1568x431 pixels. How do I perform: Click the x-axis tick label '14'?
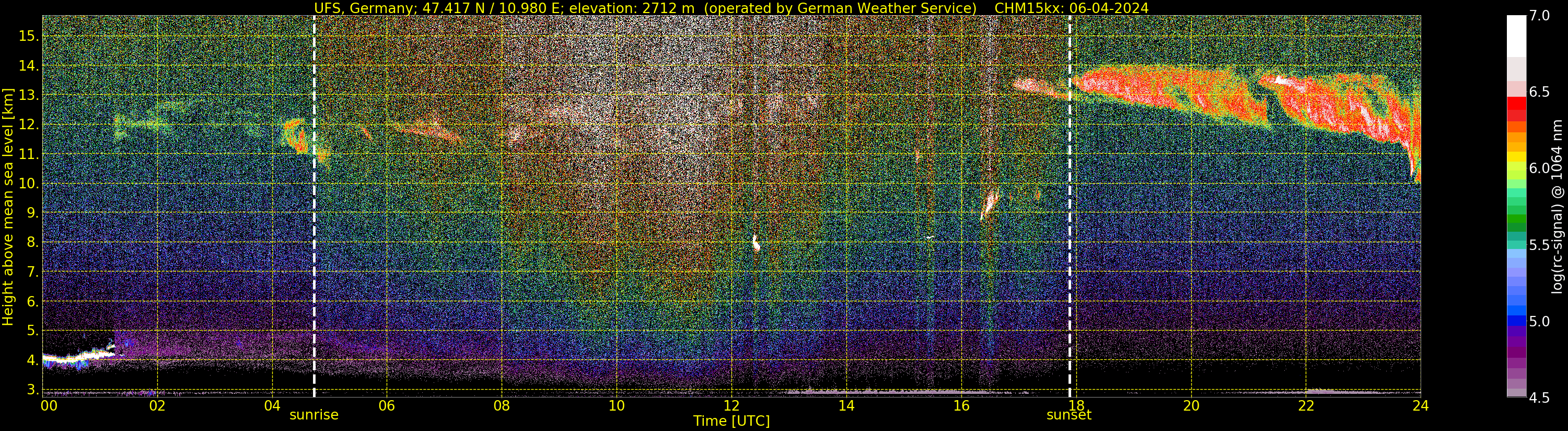tap(846, 405)
